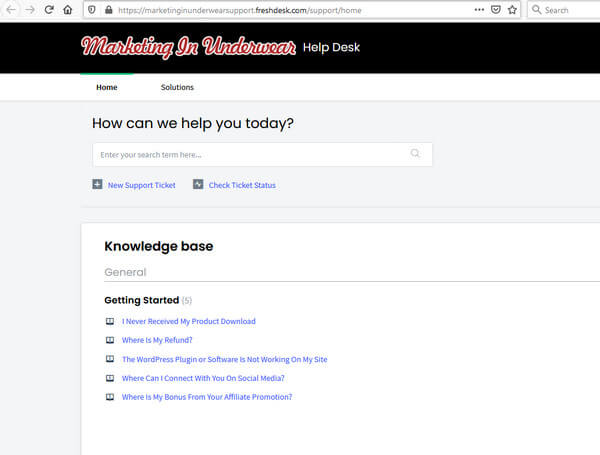Click the browser forward arrow

(30, 10)
